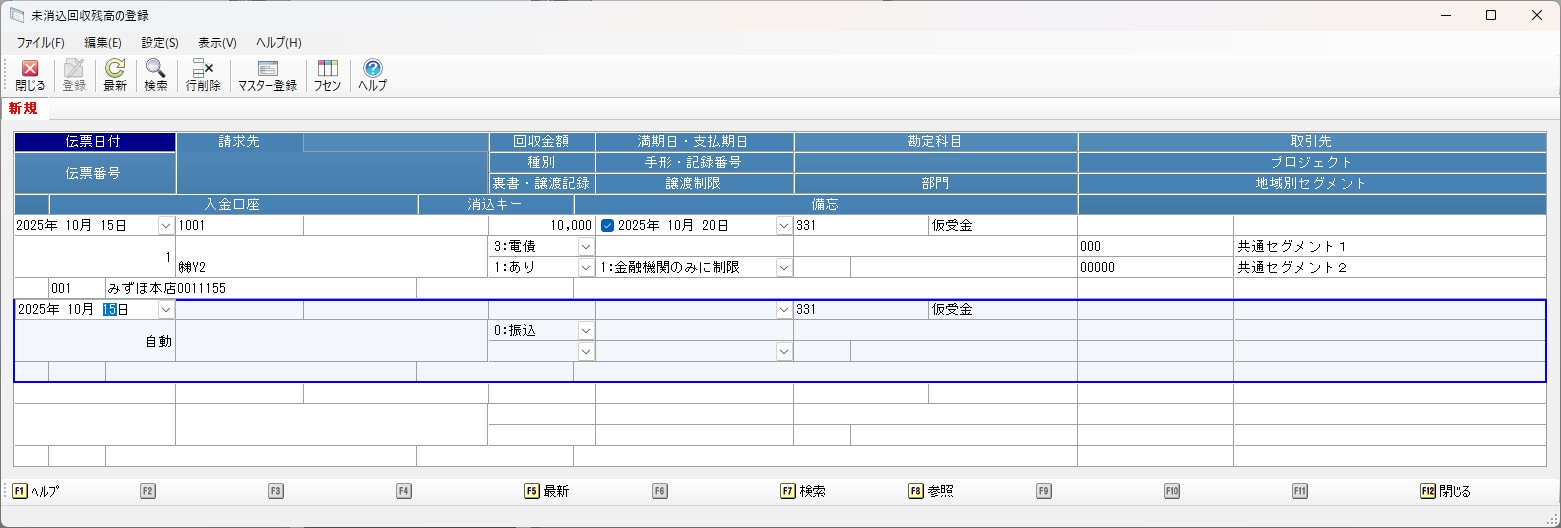Uncheck the 2025年 10月 20日 due date checkbox
Image resolution: width=1561 pixels, height=528 pixels.
click(607, 226)
